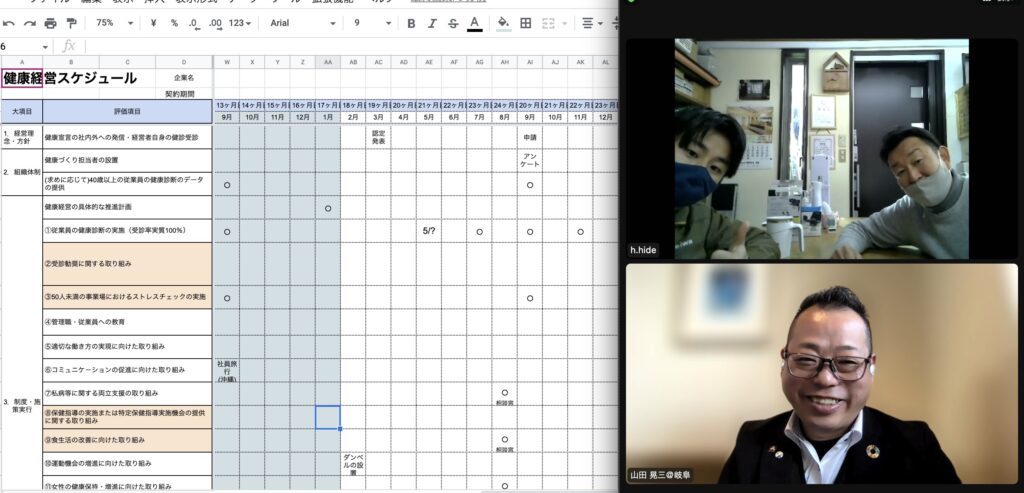Select the ②受診勧奨に関する取り組み cell

[127, 264]
